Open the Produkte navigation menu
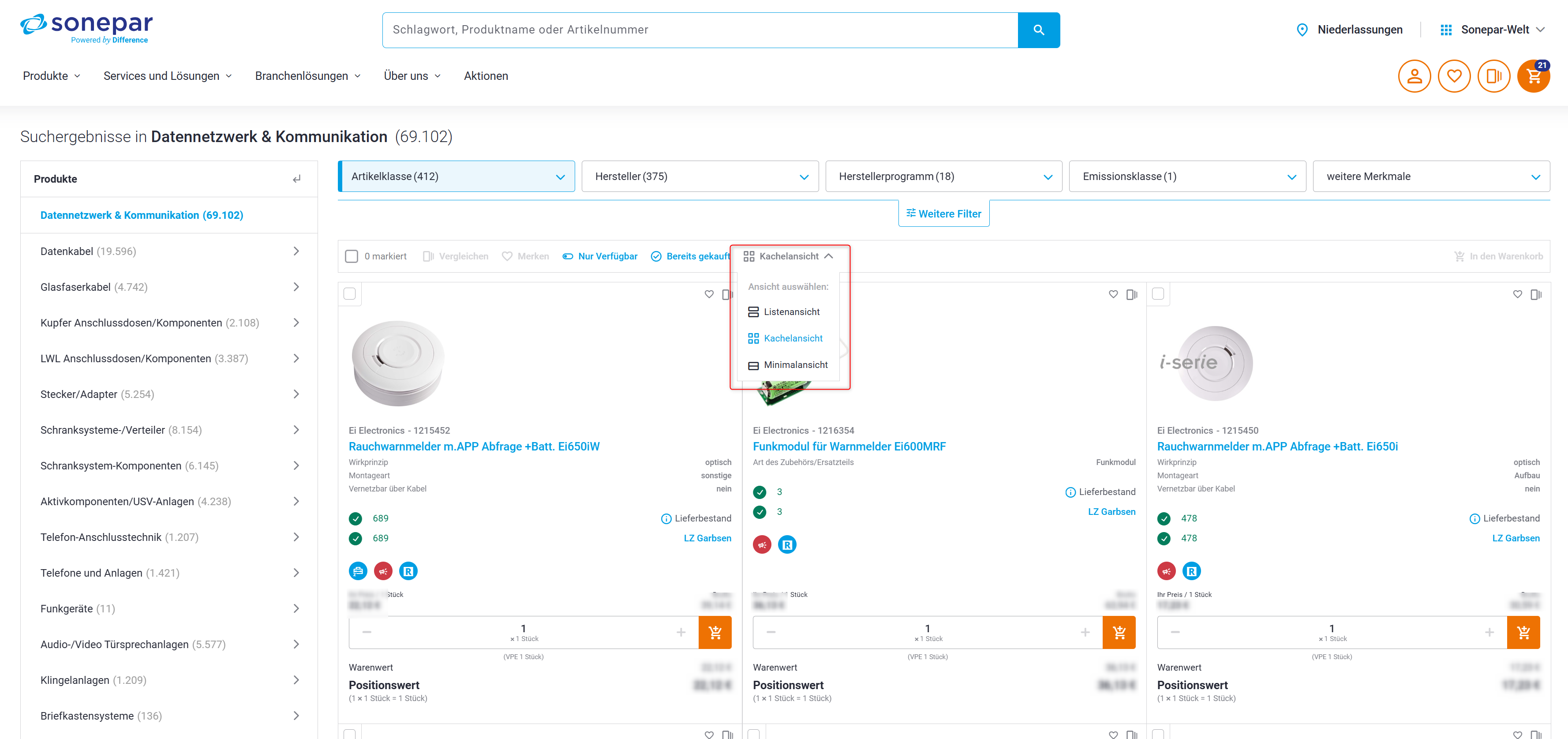This screenshot has height=739, width=1568. (52, 76)
